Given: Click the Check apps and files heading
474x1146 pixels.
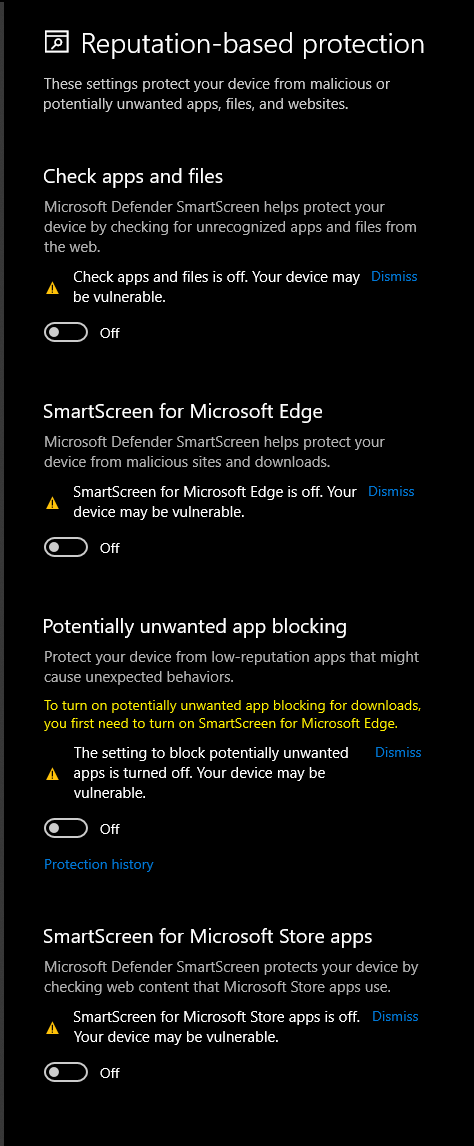Looking at the screenshot, I should [133, 176].
